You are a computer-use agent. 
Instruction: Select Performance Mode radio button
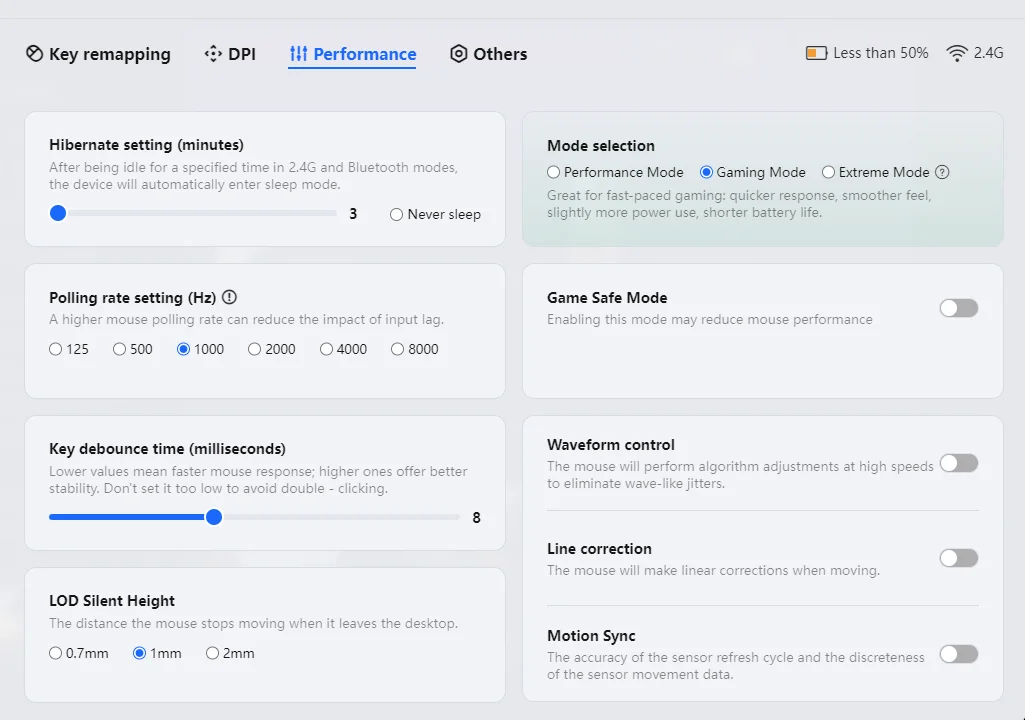click(554, 172)
